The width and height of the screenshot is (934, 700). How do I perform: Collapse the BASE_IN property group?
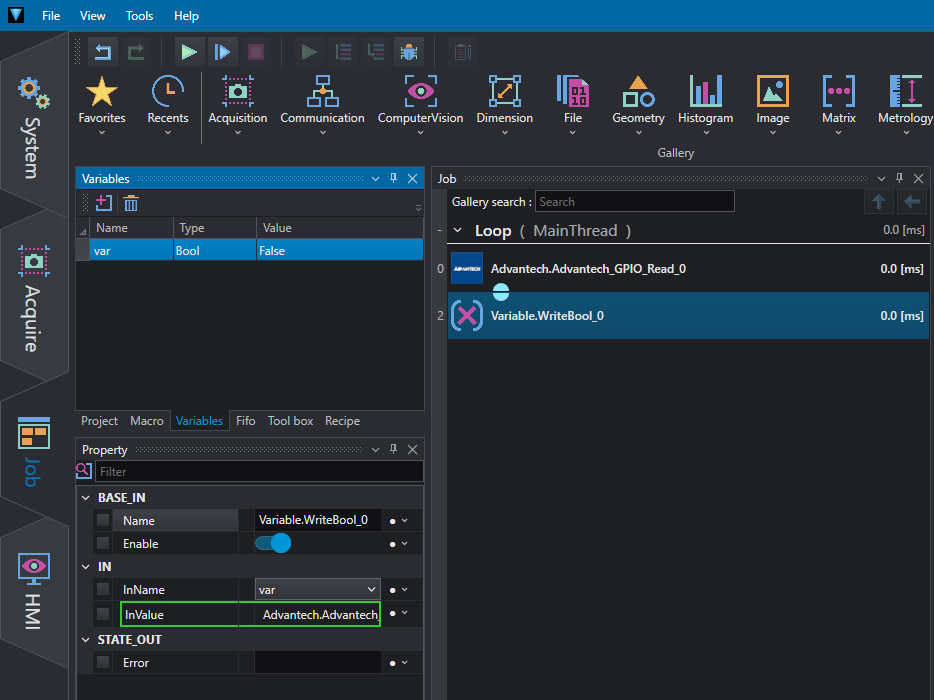84,497
